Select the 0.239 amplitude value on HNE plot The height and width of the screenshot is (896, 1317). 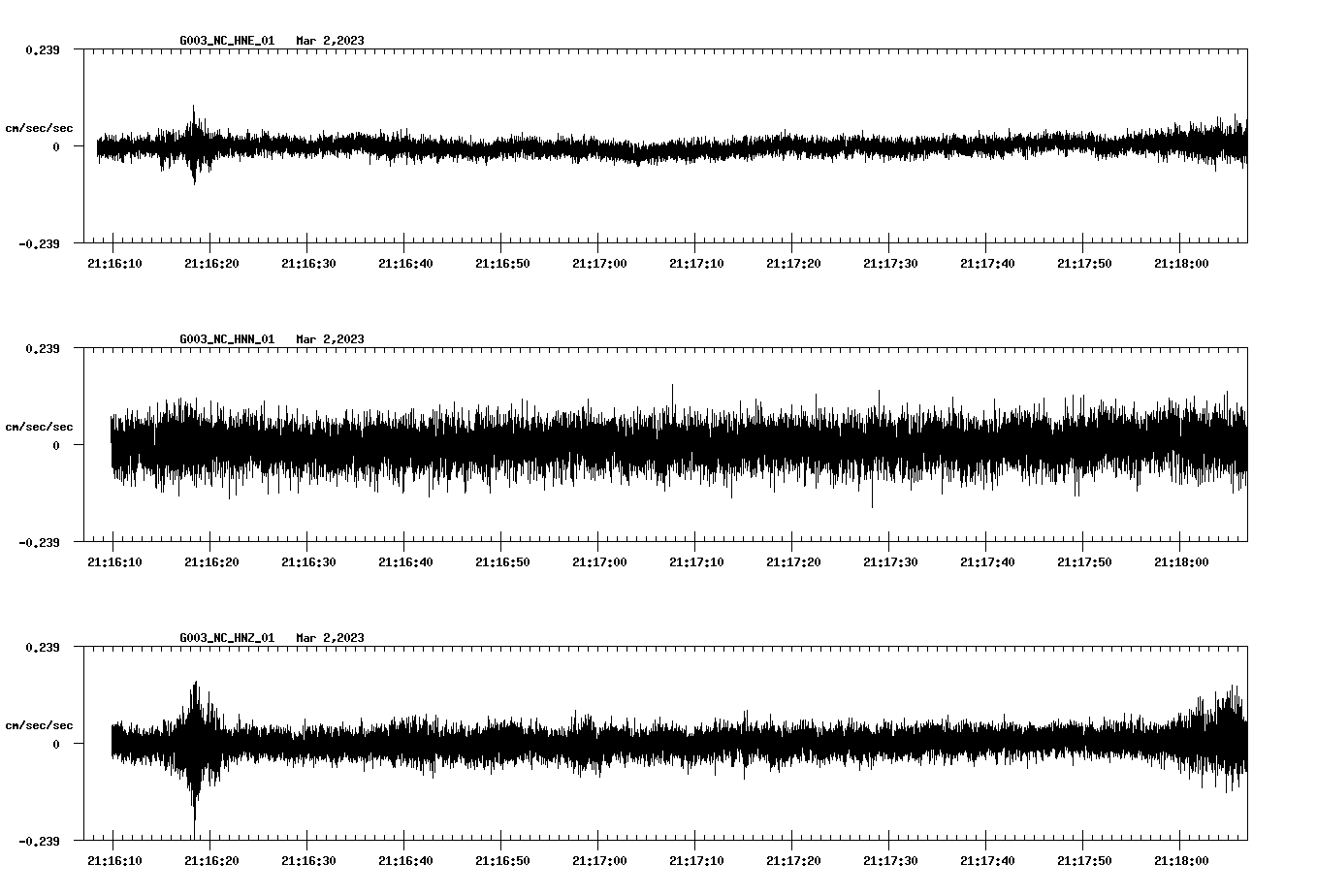[44, 49]
